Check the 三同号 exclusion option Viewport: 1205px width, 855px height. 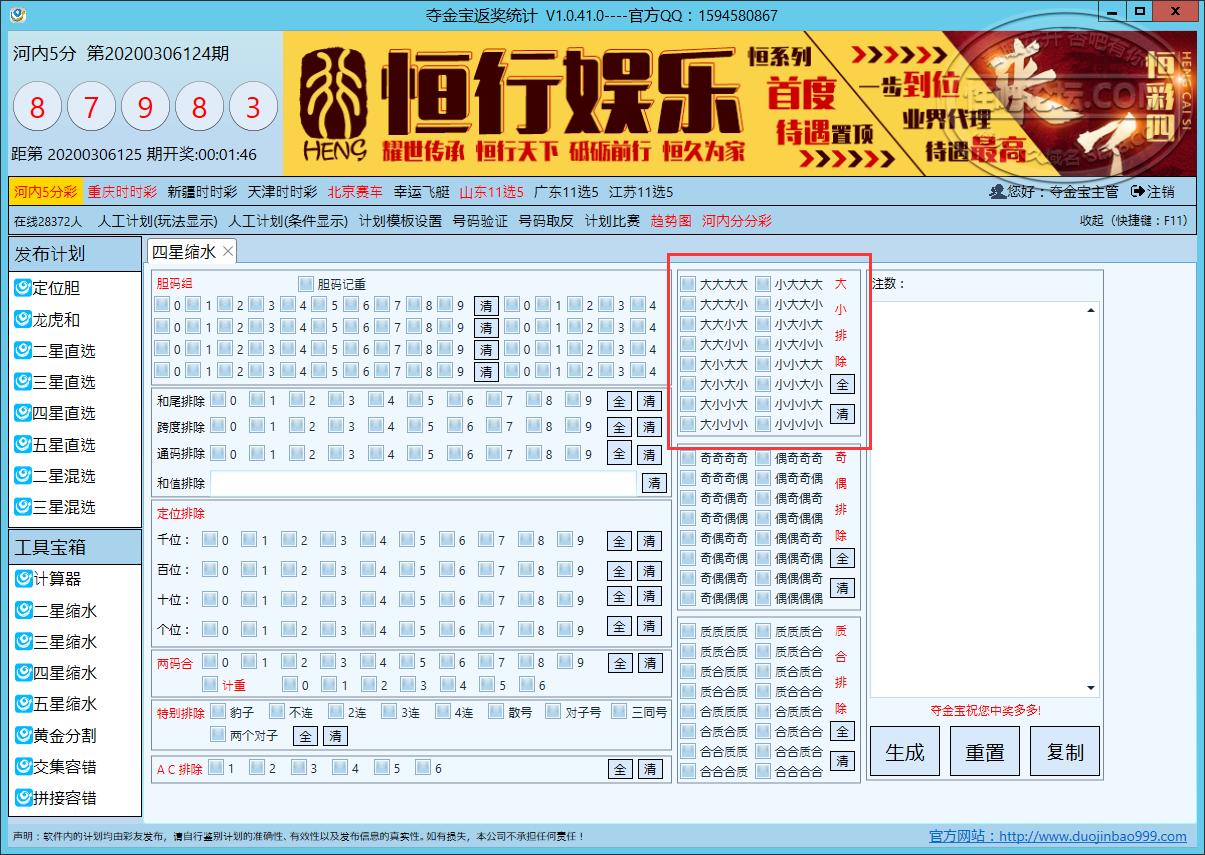pyautogui.click(x=619, y=713)
